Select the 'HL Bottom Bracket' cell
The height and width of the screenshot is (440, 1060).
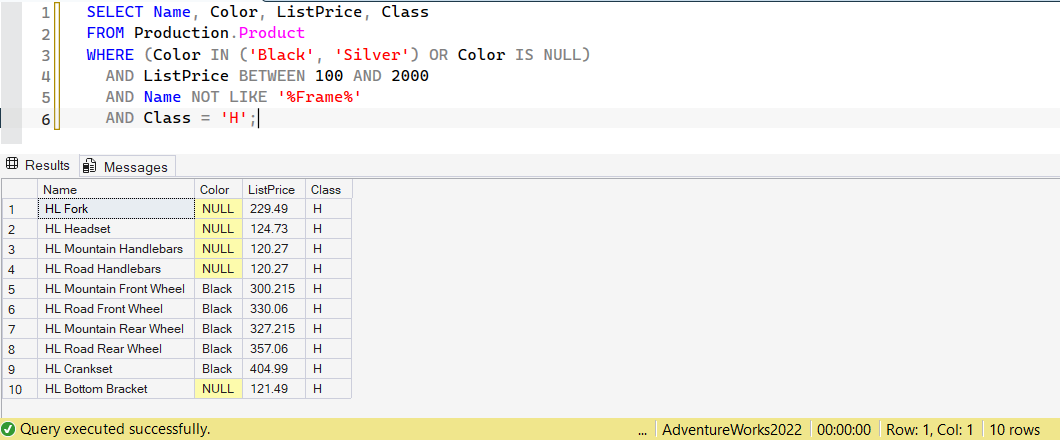tap(116, 389)
